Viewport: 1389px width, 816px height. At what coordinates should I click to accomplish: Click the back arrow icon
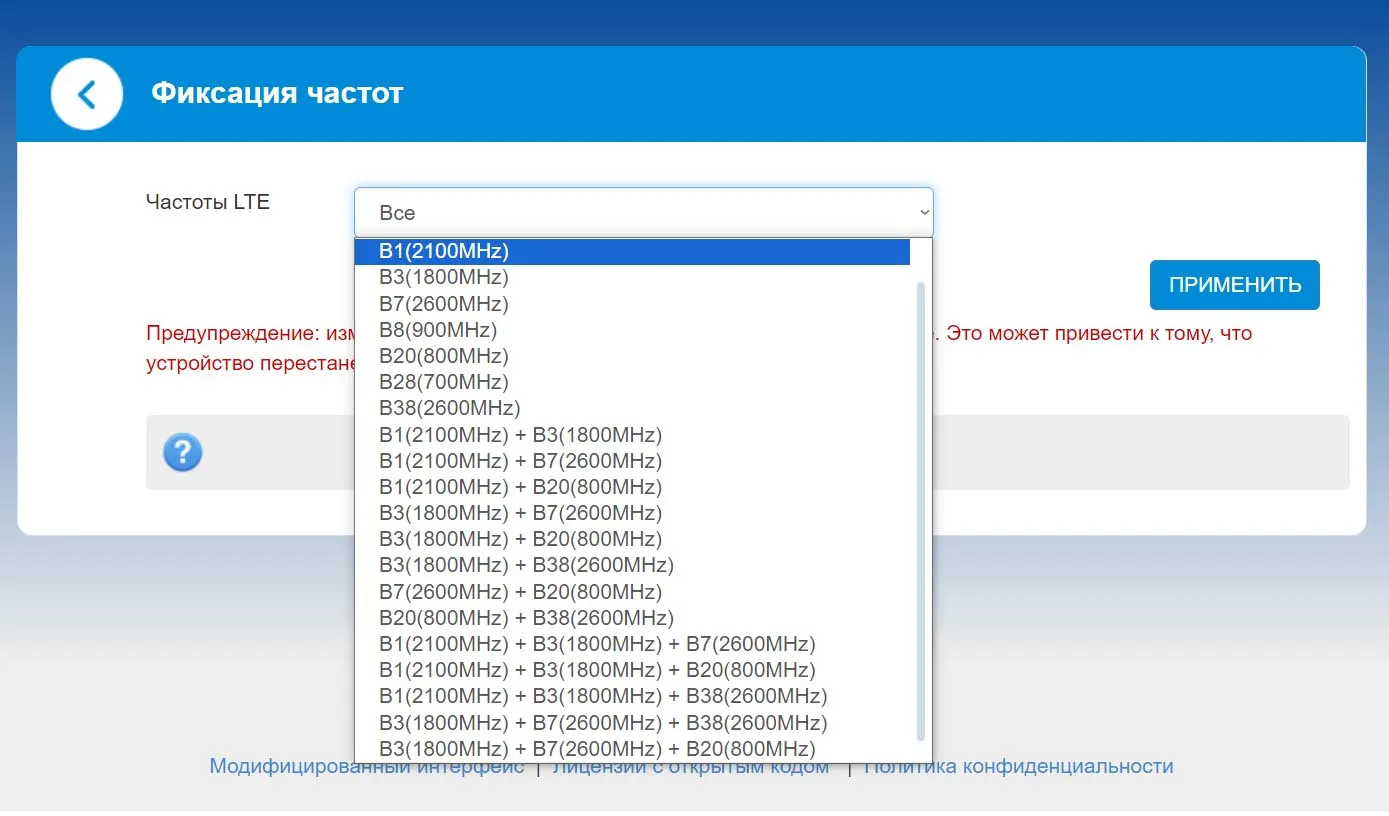(87, 94)
